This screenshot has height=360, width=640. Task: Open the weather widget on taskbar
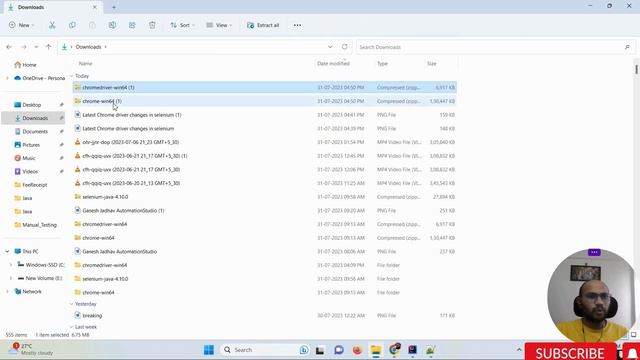[x=31, y=349]
